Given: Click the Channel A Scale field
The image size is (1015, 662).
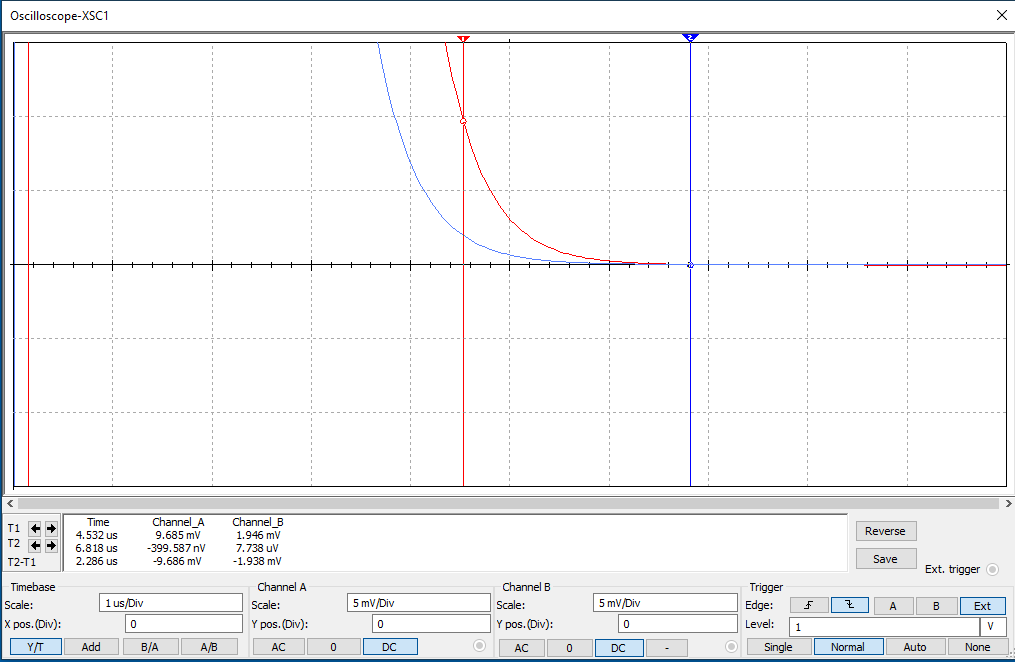Looking at the screenshot, I should (419, 603).
